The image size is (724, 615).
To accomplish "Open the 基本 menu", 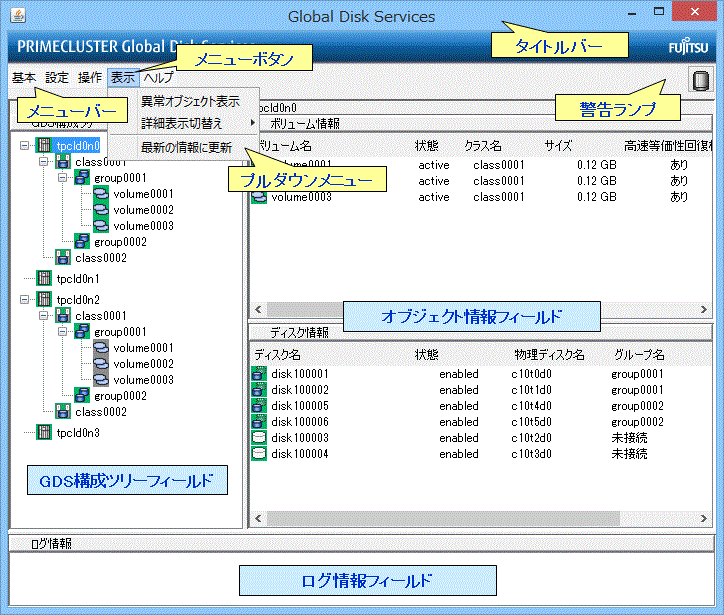I will pyautogui.click(x=24, y=78).
